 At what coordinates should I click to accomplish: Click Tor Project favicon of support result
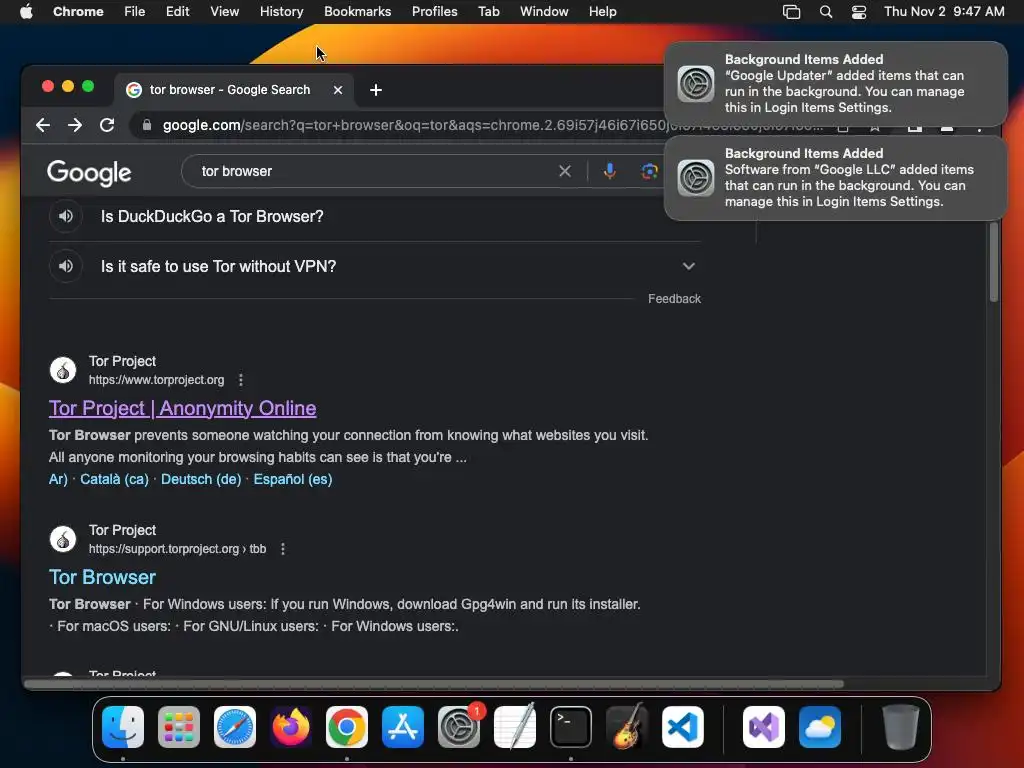coord(63,539)
